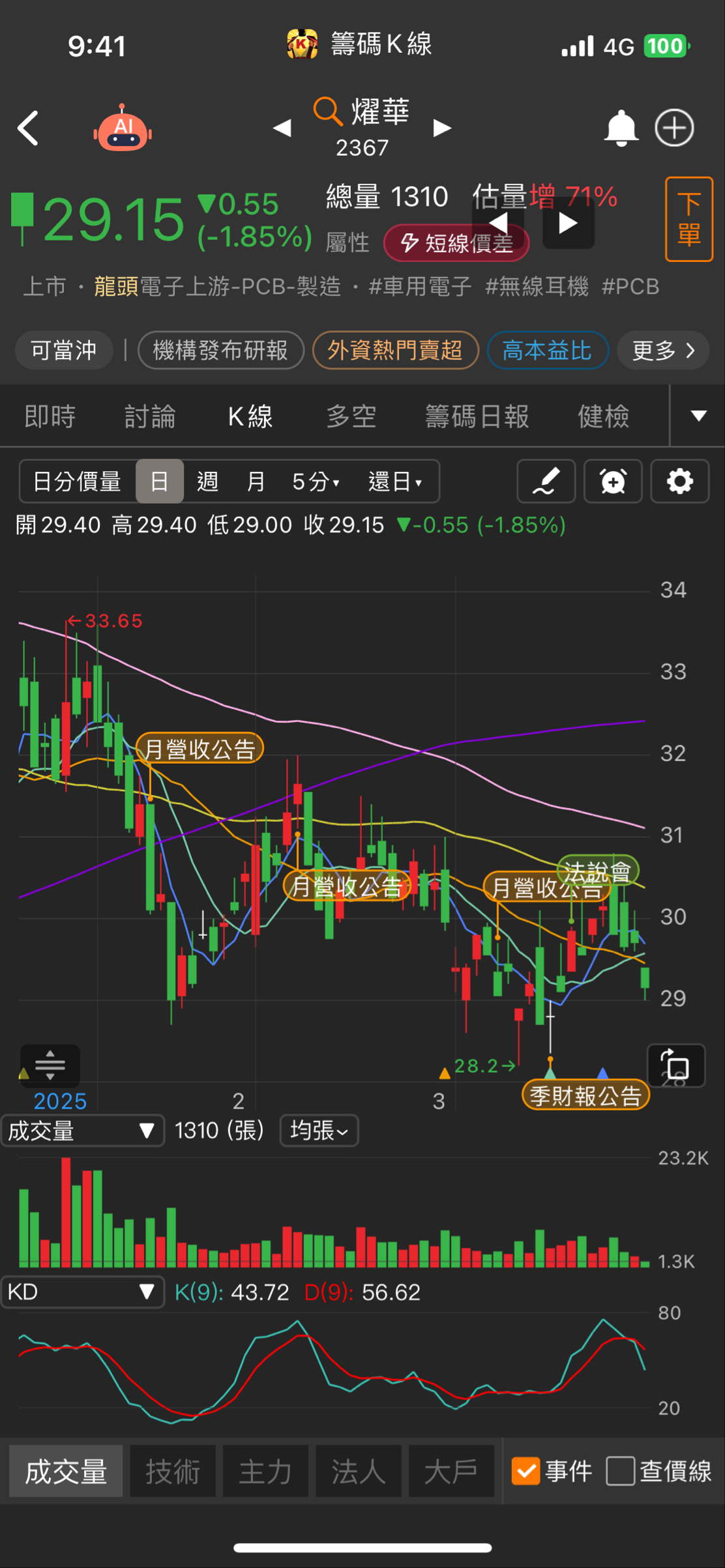
Task: Switch to the K線 tab
Action: pyautogui.click(x=250, y=416)
